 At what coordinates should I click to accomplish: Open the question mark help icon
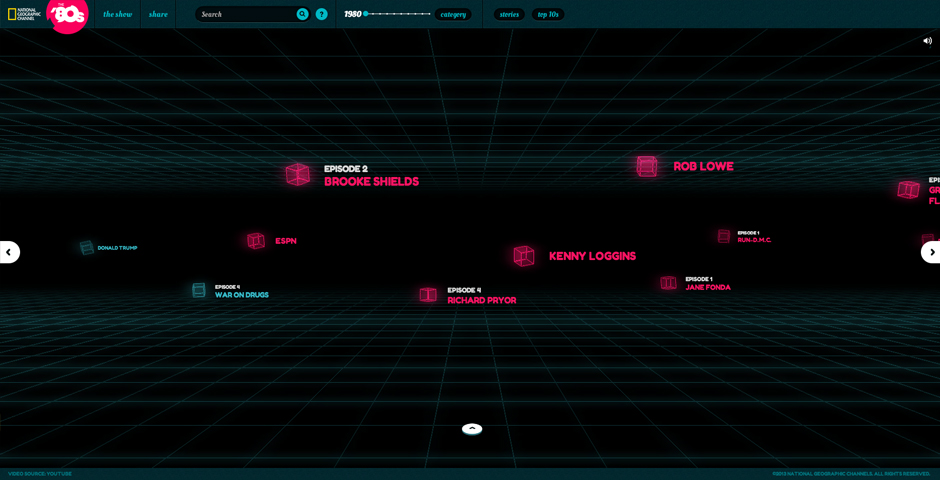(322, 14)
